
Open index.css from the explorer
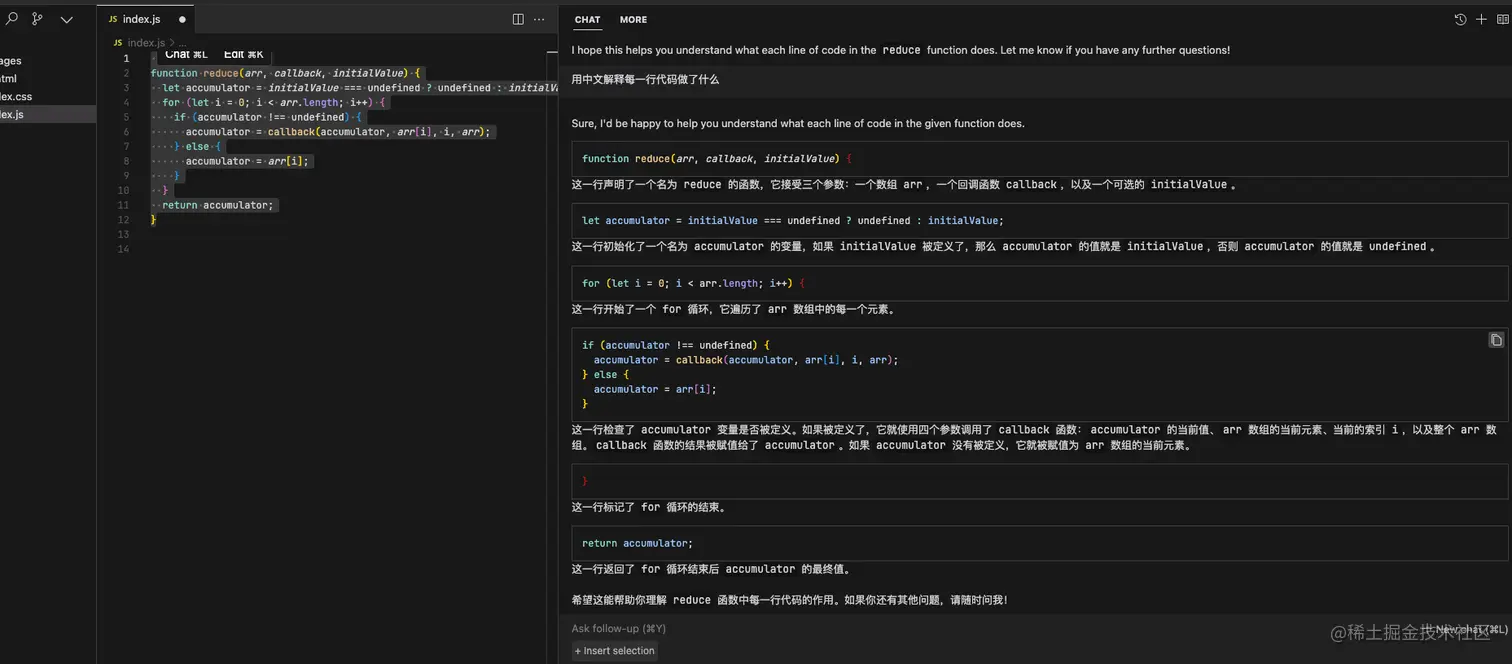pyautogui.click(x=16, y=96)
